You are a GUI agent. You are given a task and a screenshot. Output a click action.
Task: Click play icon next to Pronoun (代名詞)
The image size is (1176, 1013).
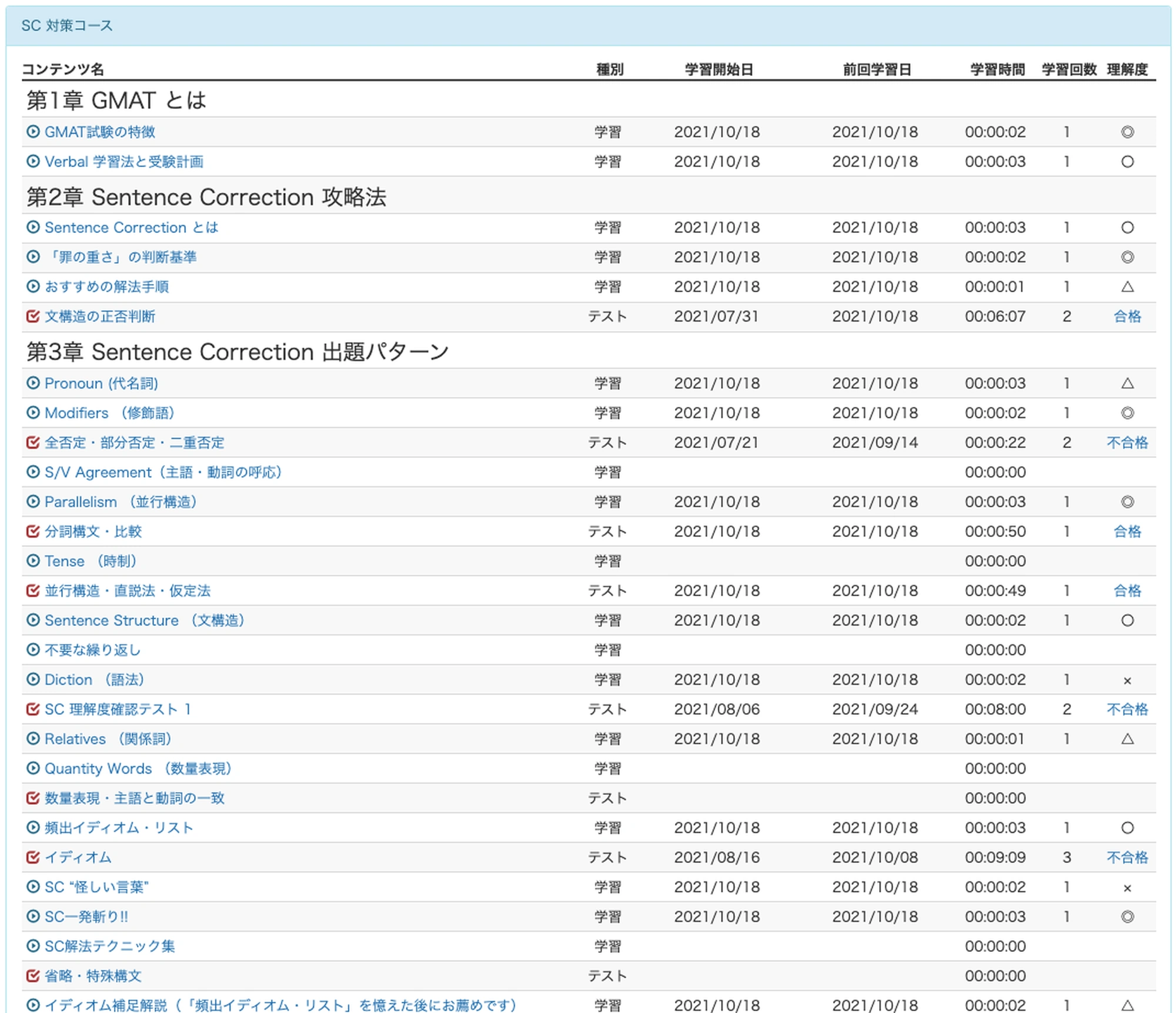[34, 383]
